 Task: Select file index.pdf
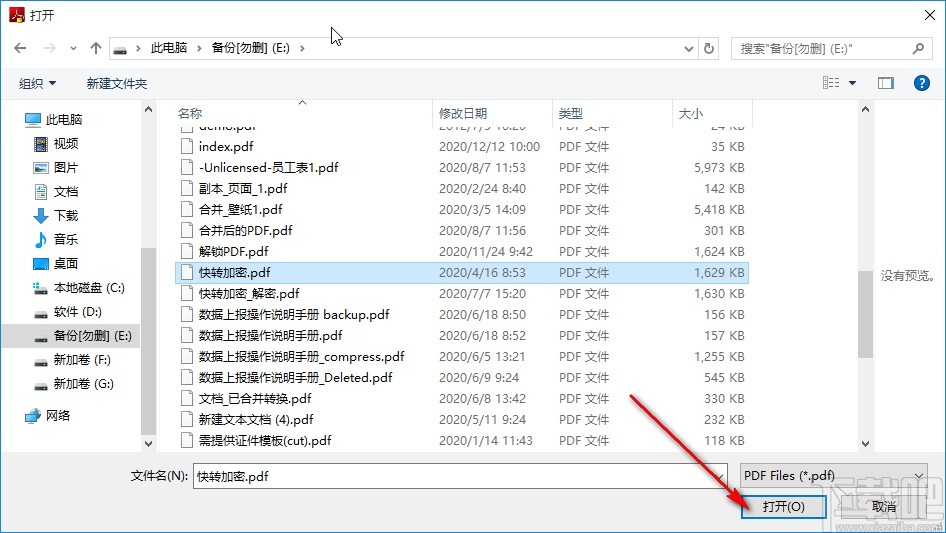tap(462, 146)
